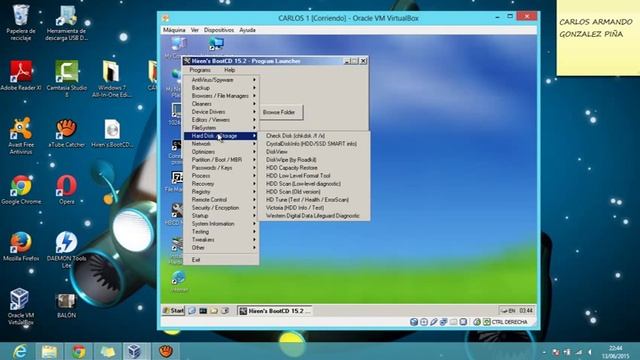Launch the DAEMON Tools Lite desktop shortcut

tap(67, 249)
